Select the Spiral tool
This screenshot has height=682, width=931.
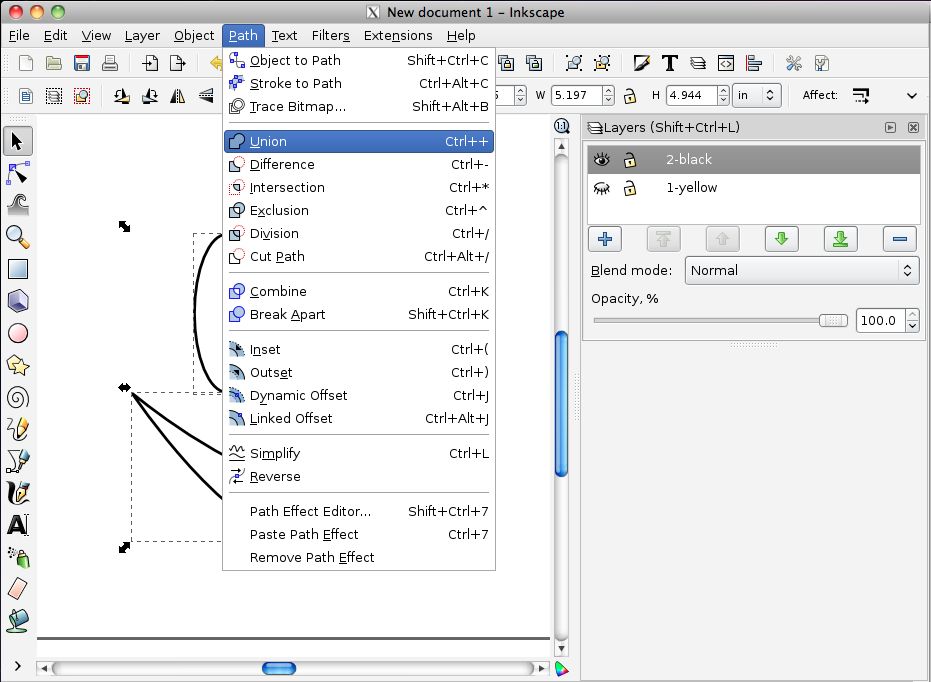click(x=17, y=397)
